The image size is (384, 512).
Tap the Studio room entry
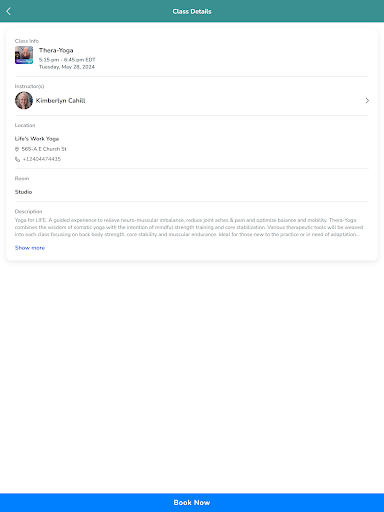click(23, 192)
